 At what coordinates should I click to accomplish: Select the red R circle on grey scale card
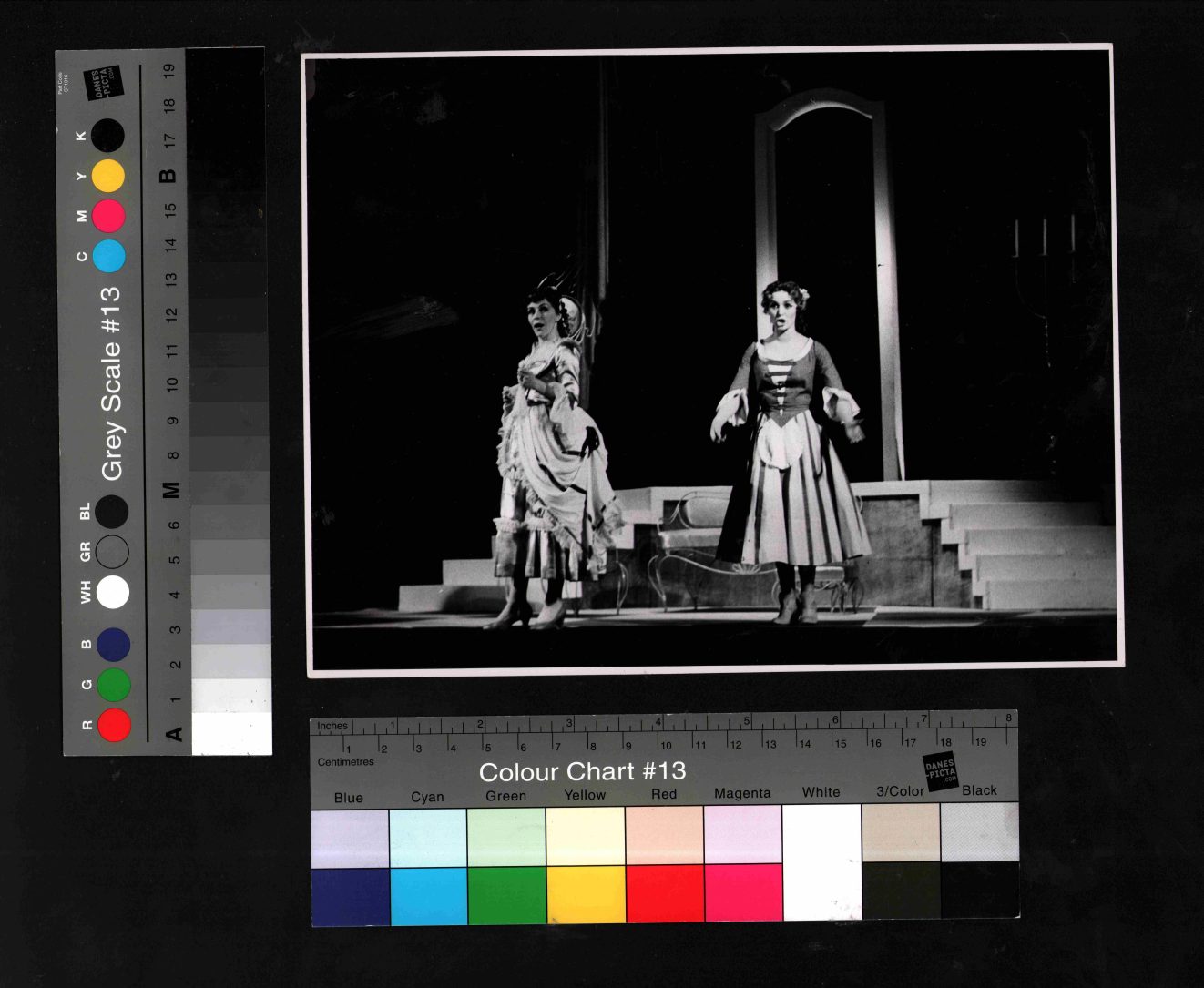[x=114, y=725]
